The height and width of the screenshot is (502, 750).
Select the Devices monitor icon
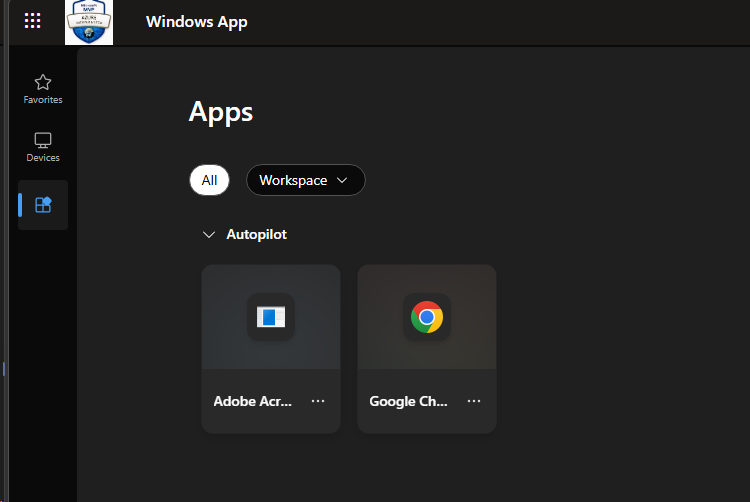43,140
